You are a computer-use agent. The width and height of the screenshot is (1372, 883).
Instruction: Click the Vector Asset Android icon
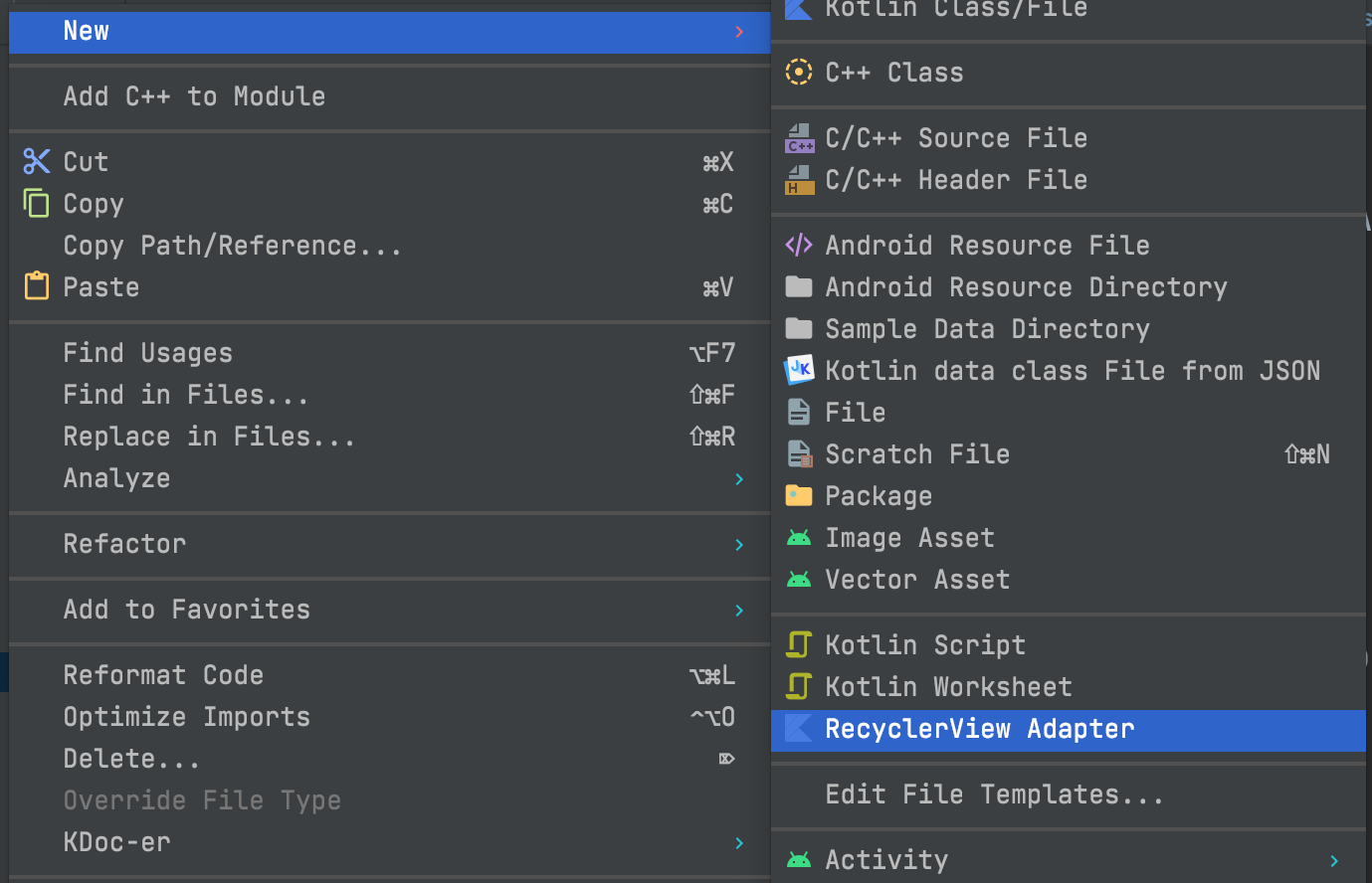799,580
